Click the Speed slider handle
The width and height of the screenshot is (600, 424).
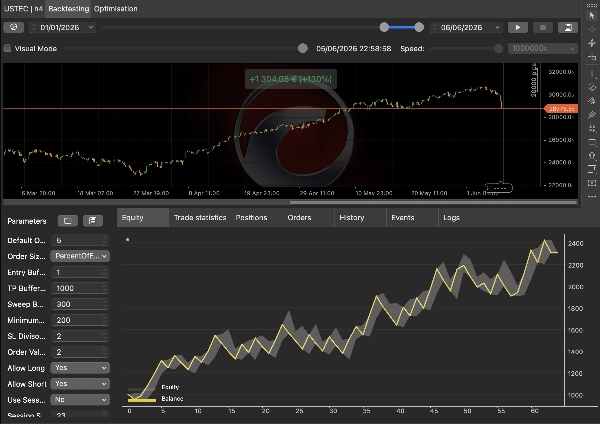(x=498, y=48)
